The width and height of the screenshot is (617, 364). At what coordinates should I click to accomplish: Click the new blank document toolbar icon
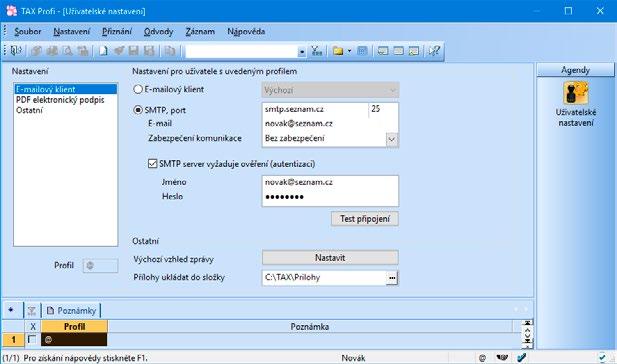pos(103,51)
